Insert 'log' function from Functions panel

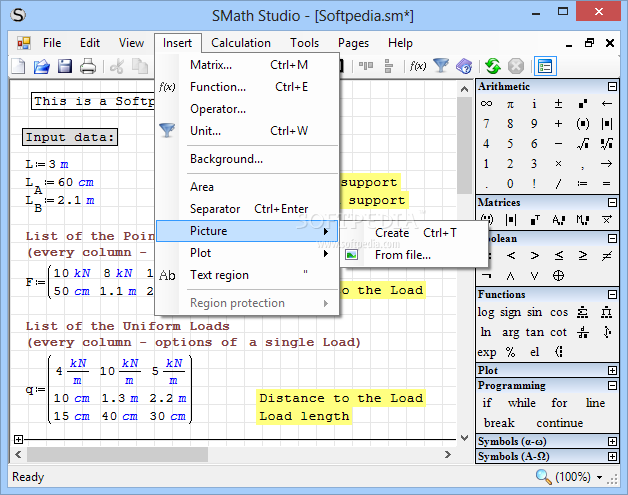click(x=486, y=312)
